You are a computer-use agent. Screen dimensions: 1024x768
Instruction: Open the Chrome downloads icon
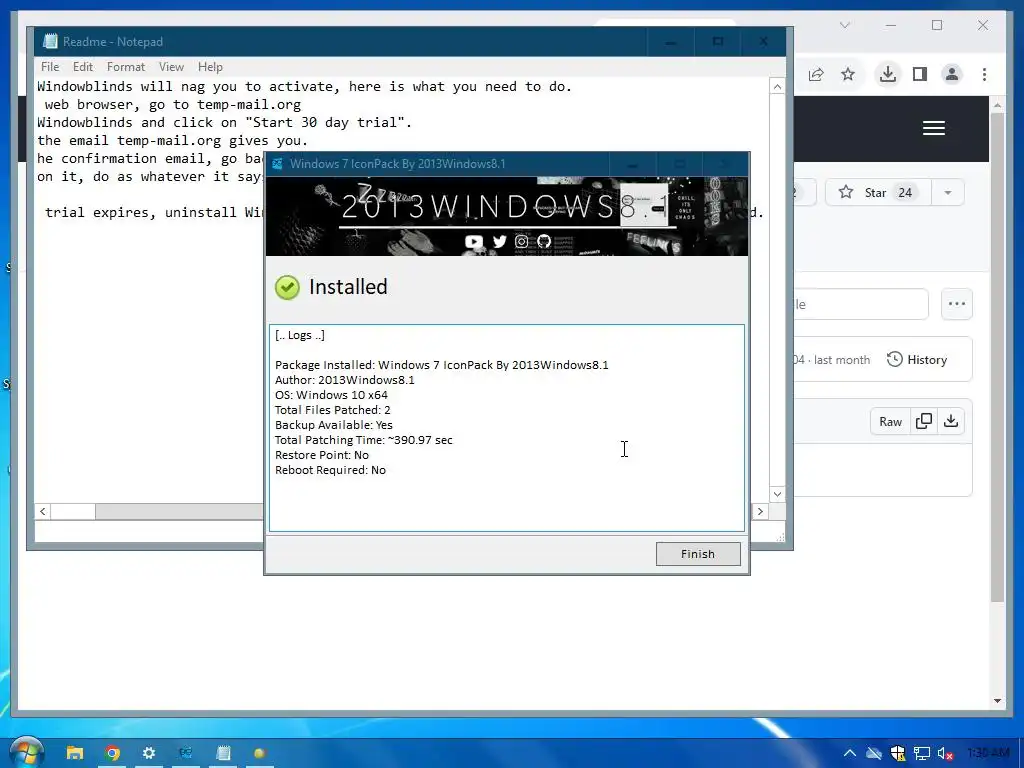pos(888,74)
